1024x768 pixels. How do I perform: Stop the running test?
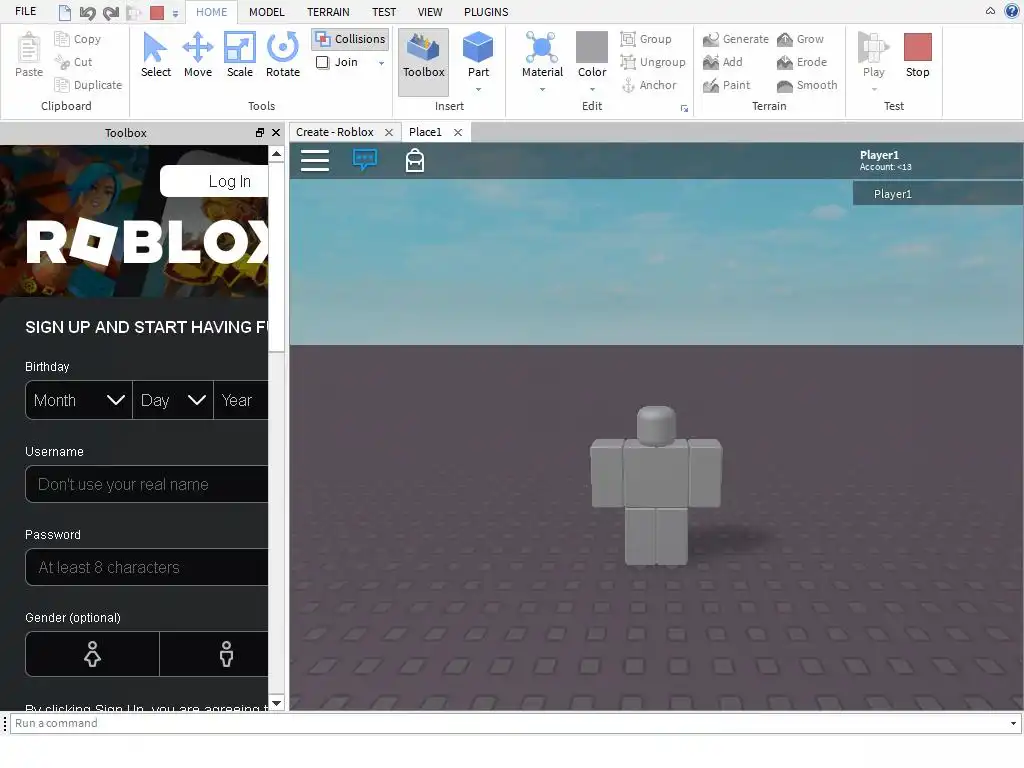(918, 55)
